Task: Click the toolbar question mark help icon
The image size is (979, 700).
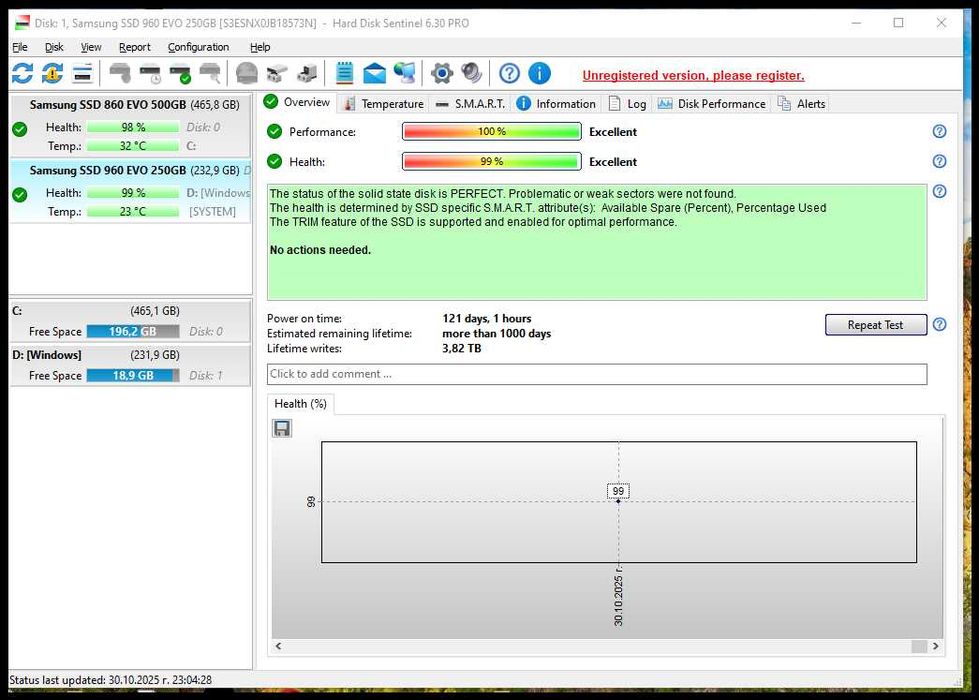Action: 509,74
